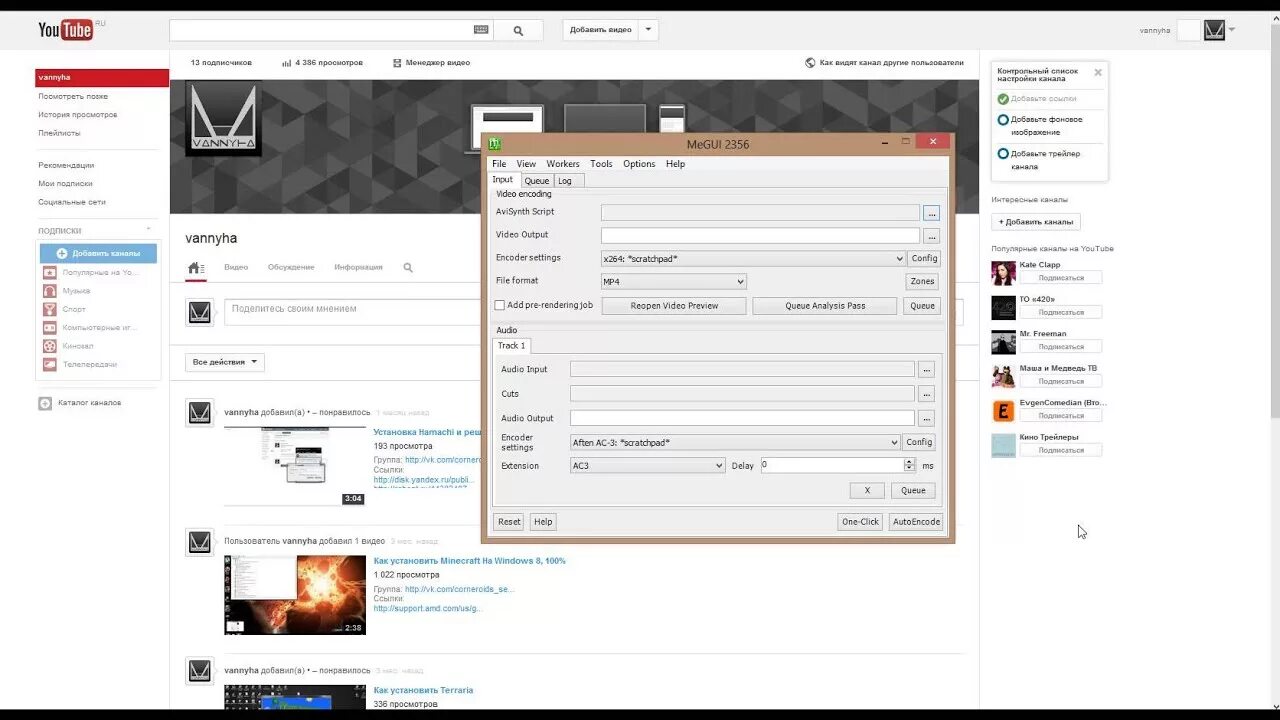1280x720 pixels.
Task: Click the Zones button
Action: click(922, 282)
